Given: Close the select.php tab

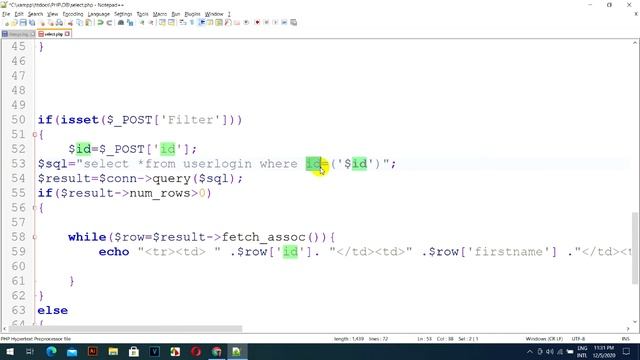Looking at the screenshot, I should tap(67, 34).
